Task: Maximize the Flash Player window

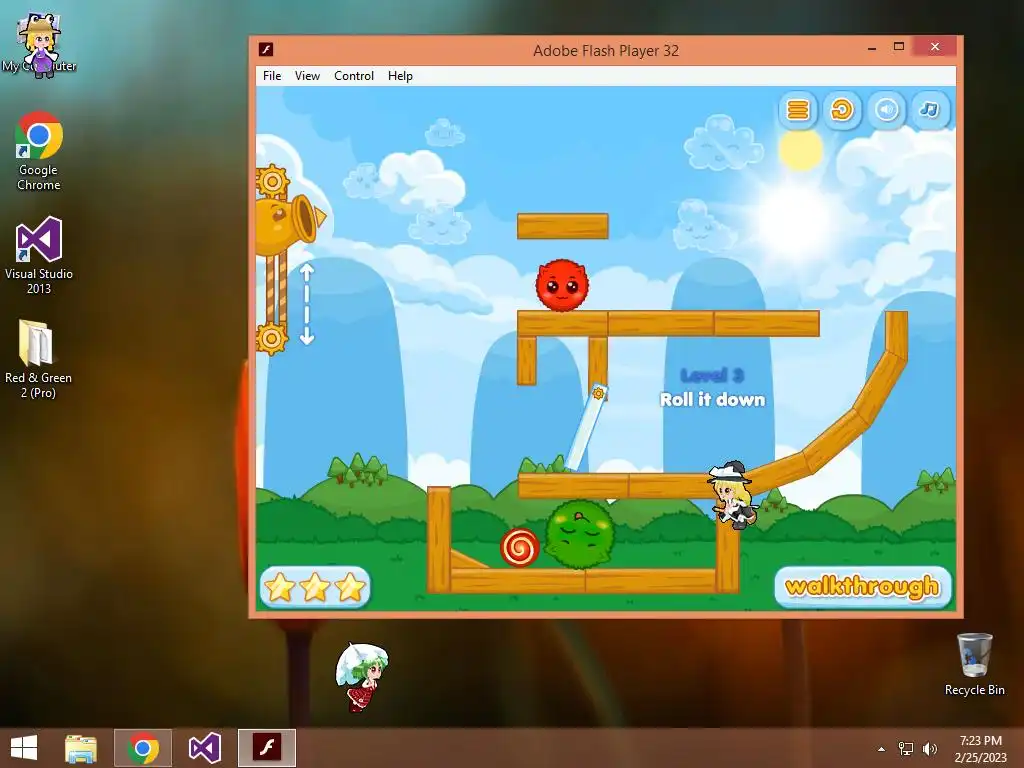Action: pyautogui.click(x=899, y=47)
